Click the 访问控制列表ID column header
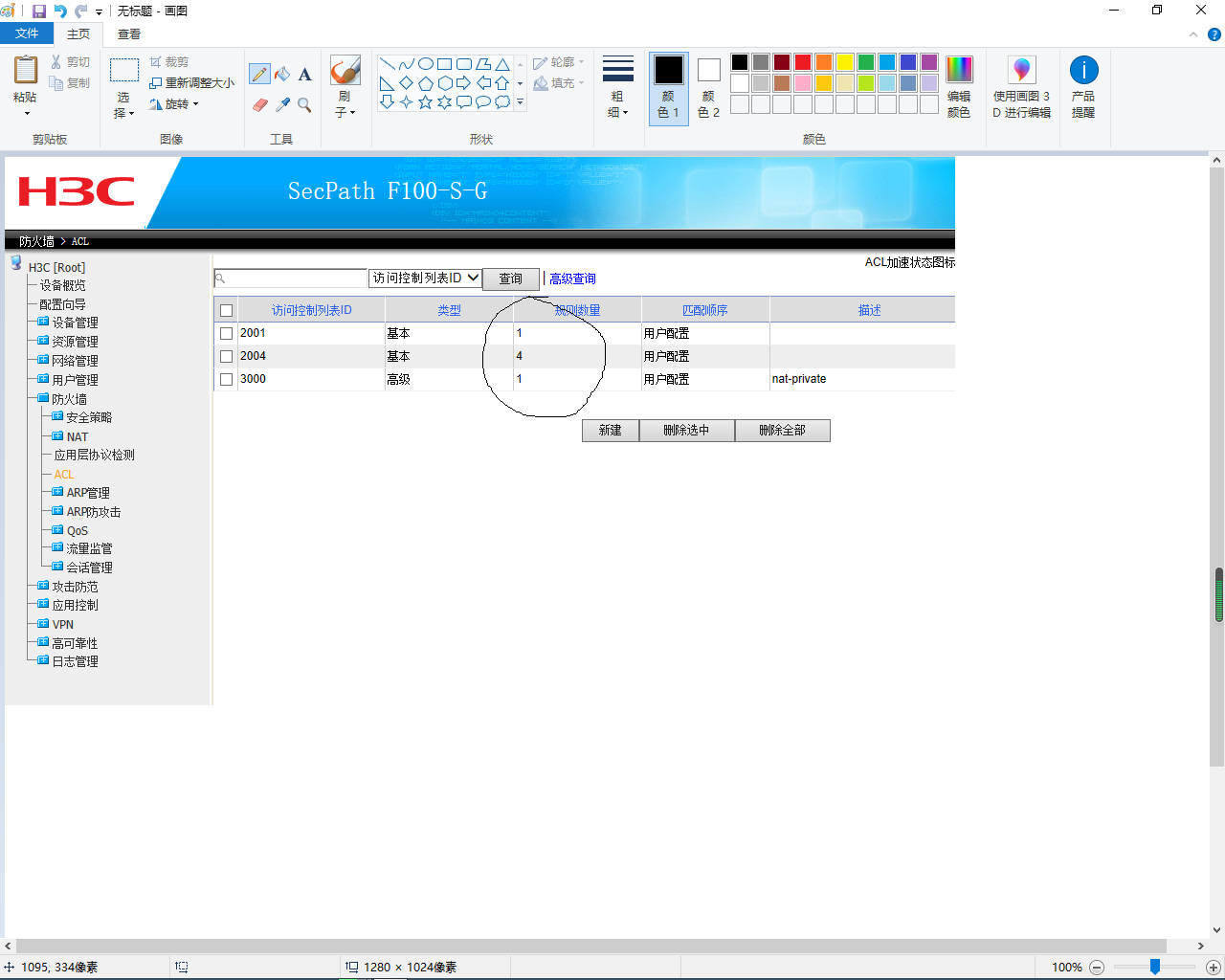 312,310
